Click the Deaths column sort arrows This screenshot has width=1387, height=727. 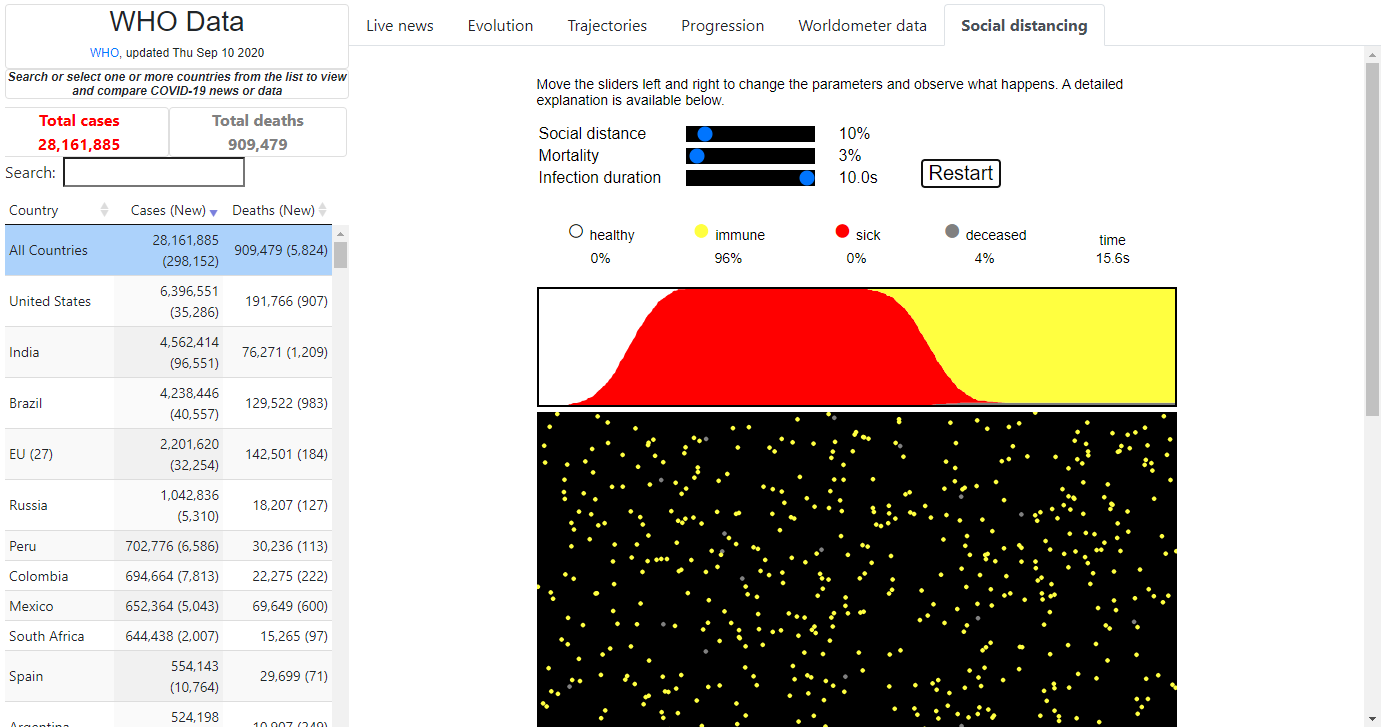pyautogui.click(x=322, y=210)
